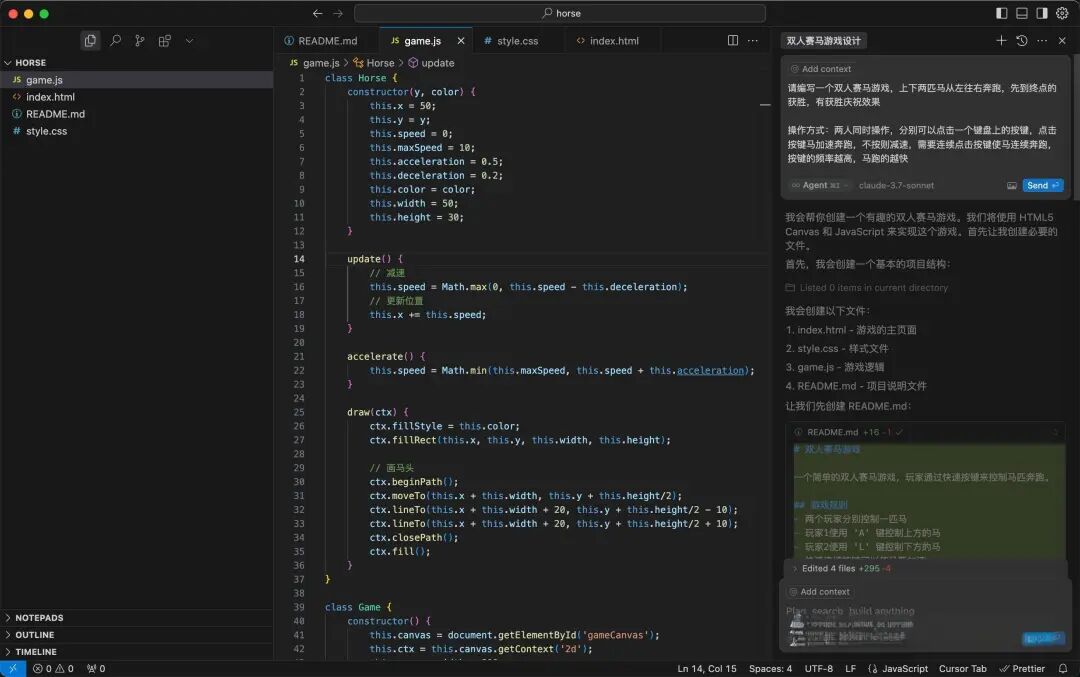Expand additional views chevron in sidebar header
The width and height of the screenshot is (1080, 677).
pos(189,41)
